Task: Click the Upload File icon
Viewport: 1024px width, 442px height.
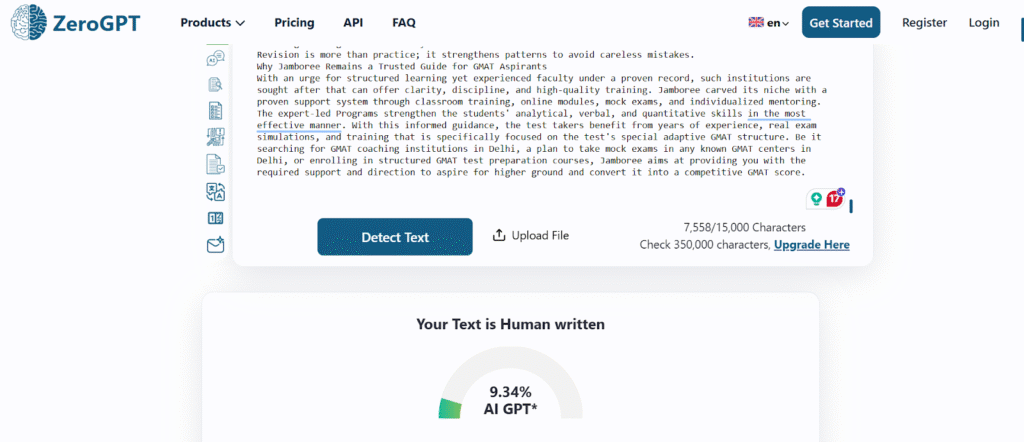Action: pos(500,236)
